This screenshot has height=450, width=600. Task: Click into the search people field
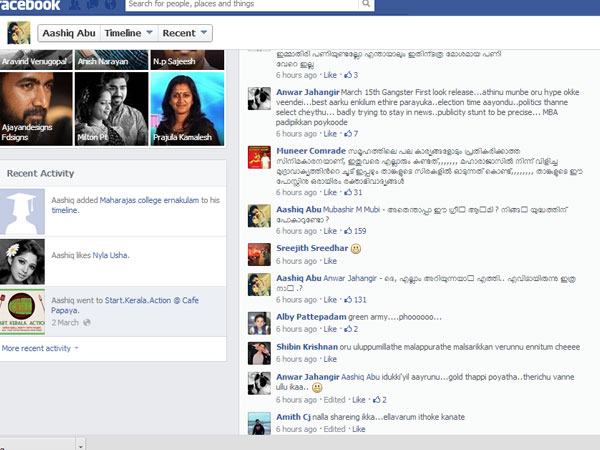(x=242, y=4)
